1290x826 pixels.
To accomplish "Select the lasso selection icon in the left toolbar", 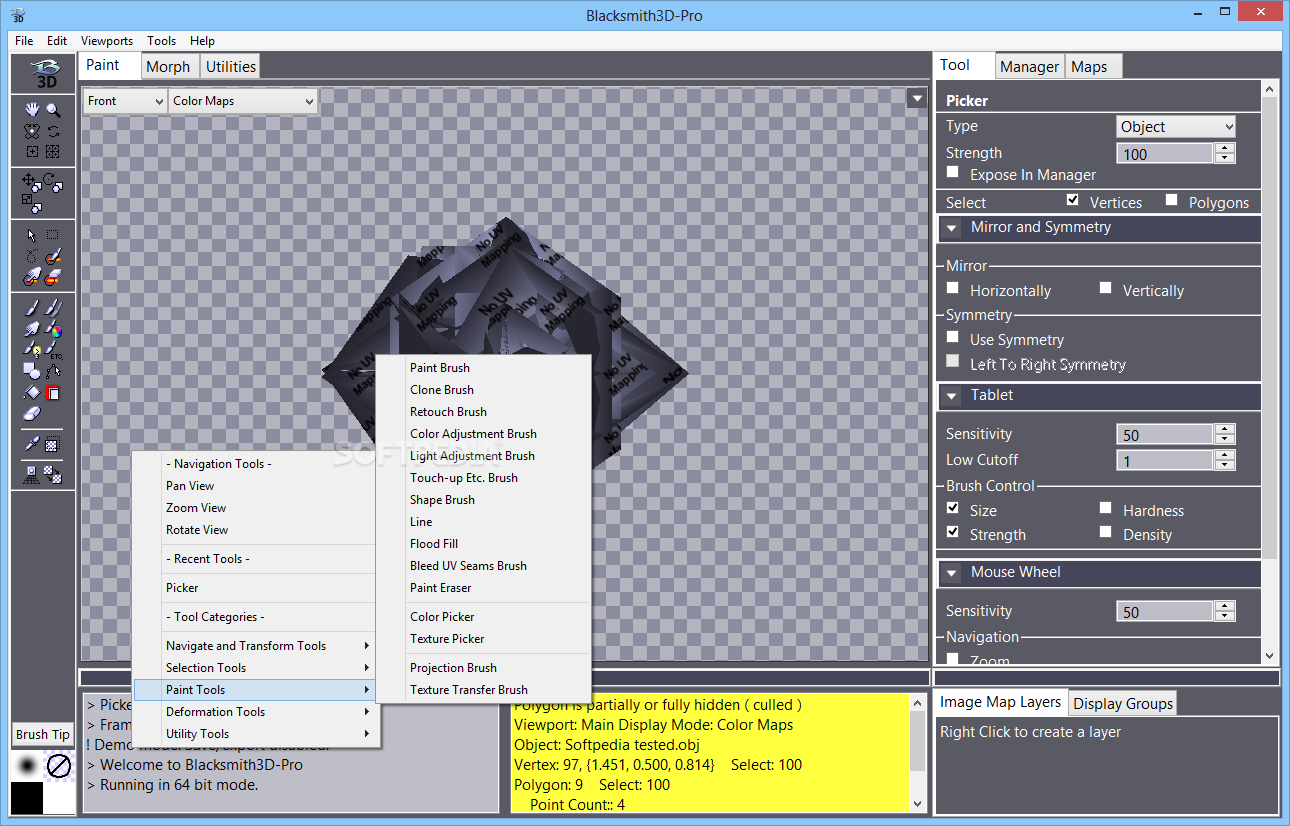I will pyautogui.click(x=32, y=257).
